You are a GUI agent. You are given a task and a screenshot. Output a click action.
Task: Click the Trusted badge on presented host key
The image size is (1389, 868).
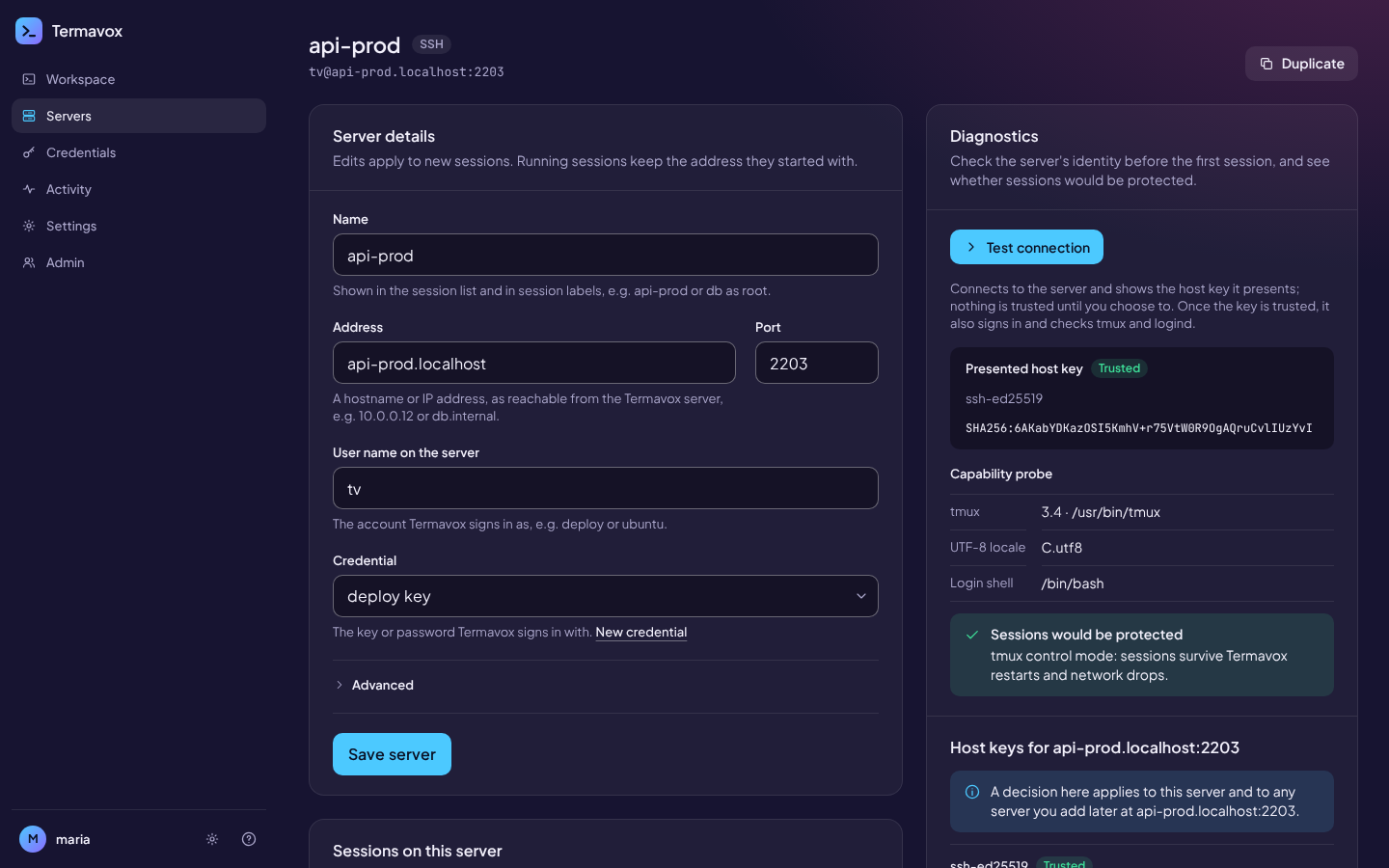[x=1119, y=368]
